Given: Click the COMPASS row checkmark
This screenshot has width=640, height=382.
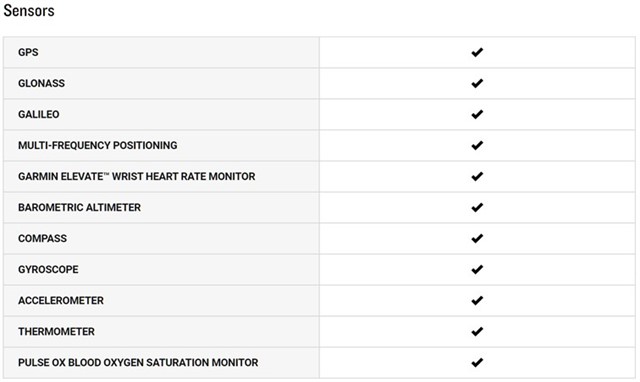Looking at the screenshot, I should coord(477,238).
